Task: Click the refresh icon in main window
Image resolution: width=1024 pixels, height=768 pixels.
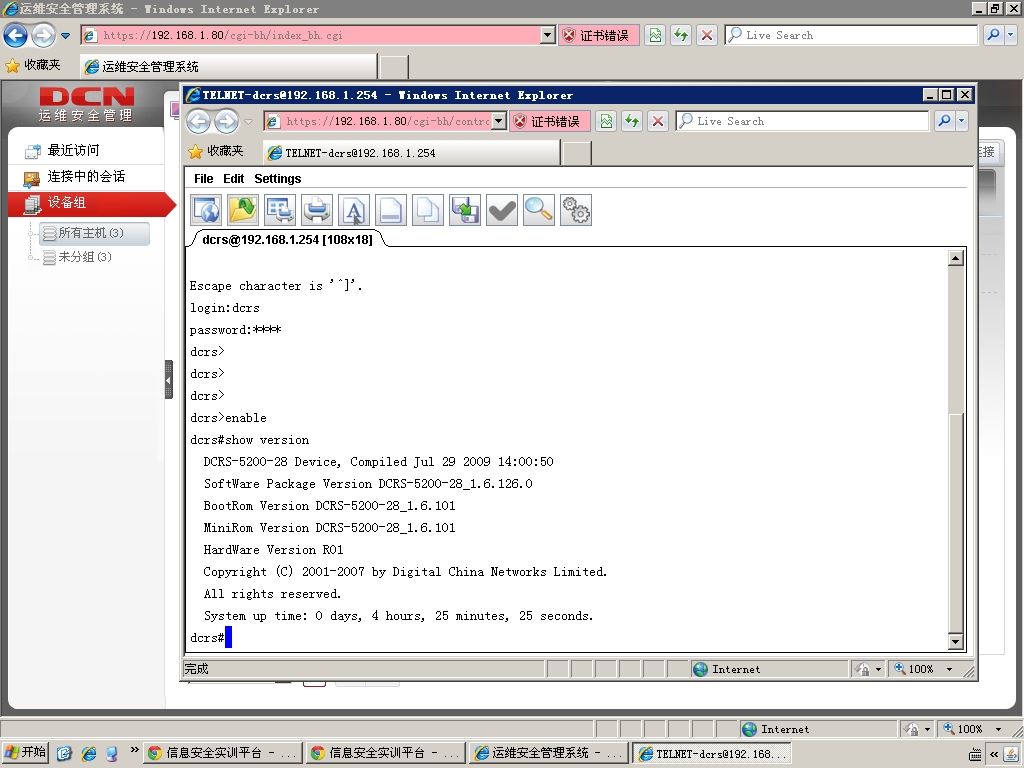Action: click(x=681, y=35)
